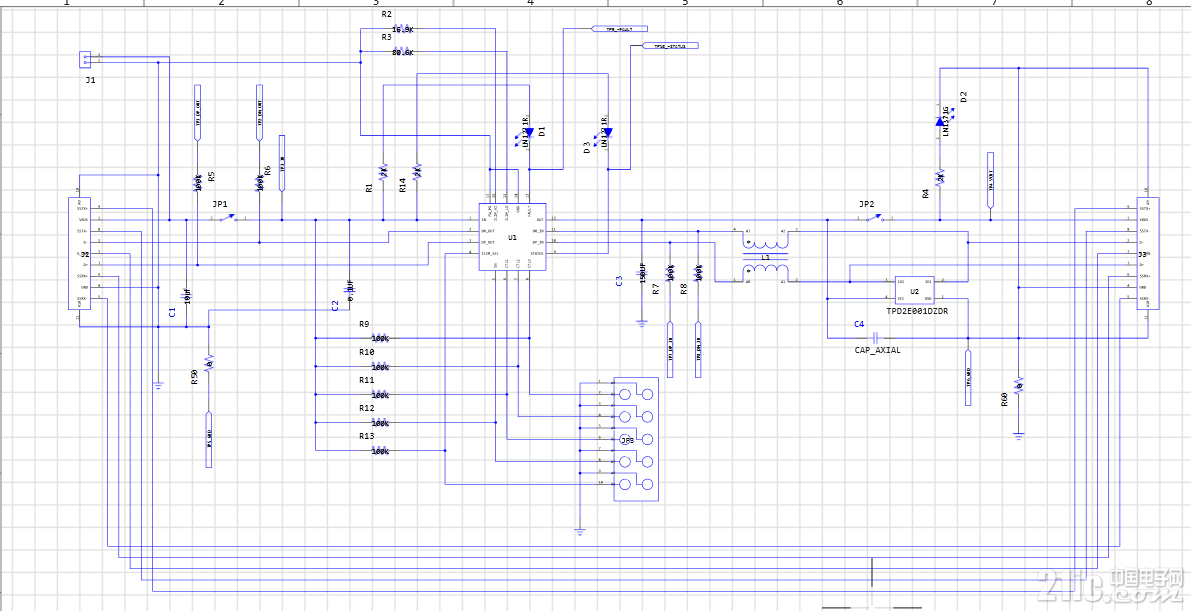The image size is (1191, 611).
Task: Select the D2 LED symbol
Action: [x=943, y=119]
